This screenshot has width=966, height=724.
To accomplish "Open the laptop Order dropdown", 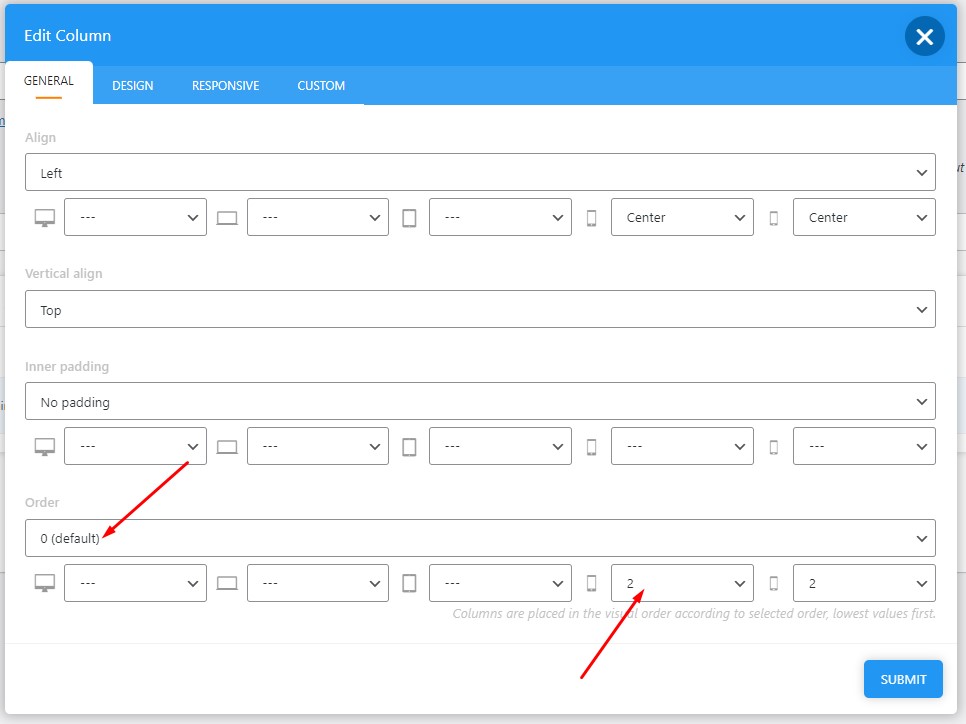I will click(x=318, y=583).
